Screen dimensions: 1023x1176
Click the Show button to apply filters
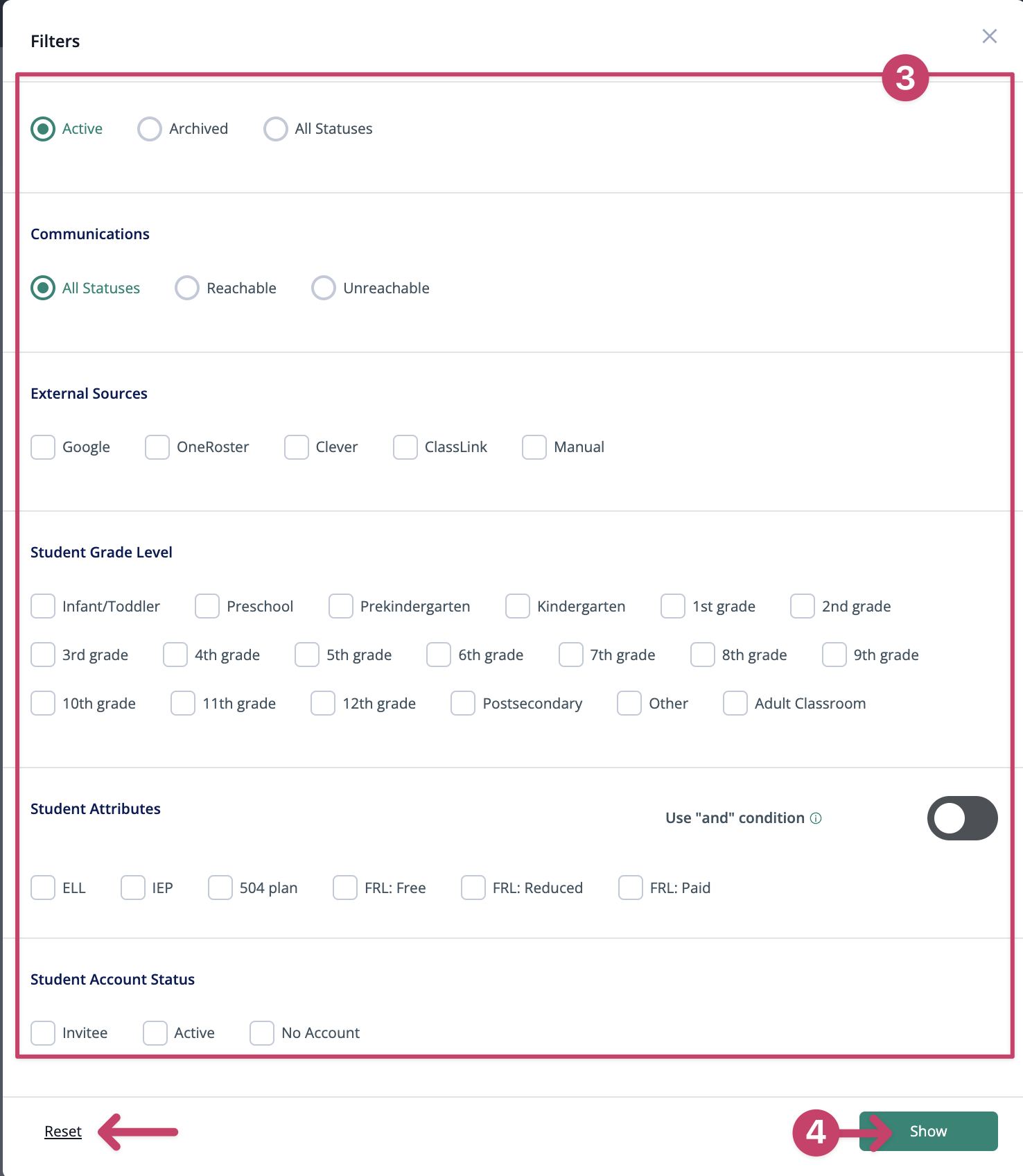tap(928, 1131)
